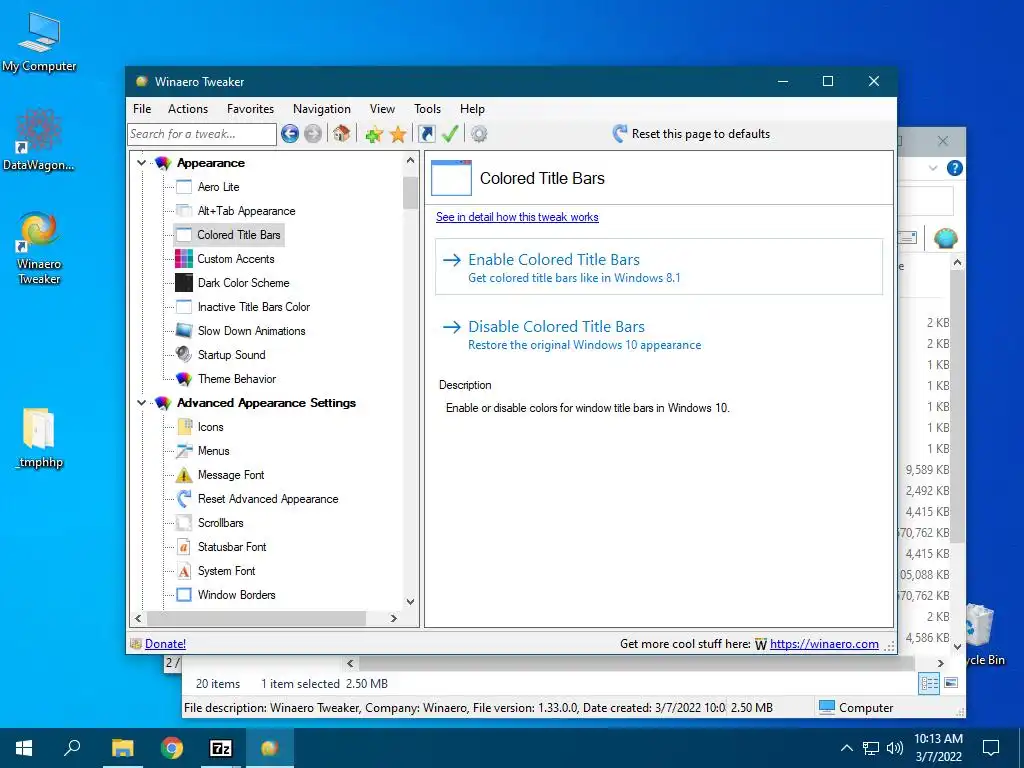
Task: Open the Actions menu
Action: 188,109
